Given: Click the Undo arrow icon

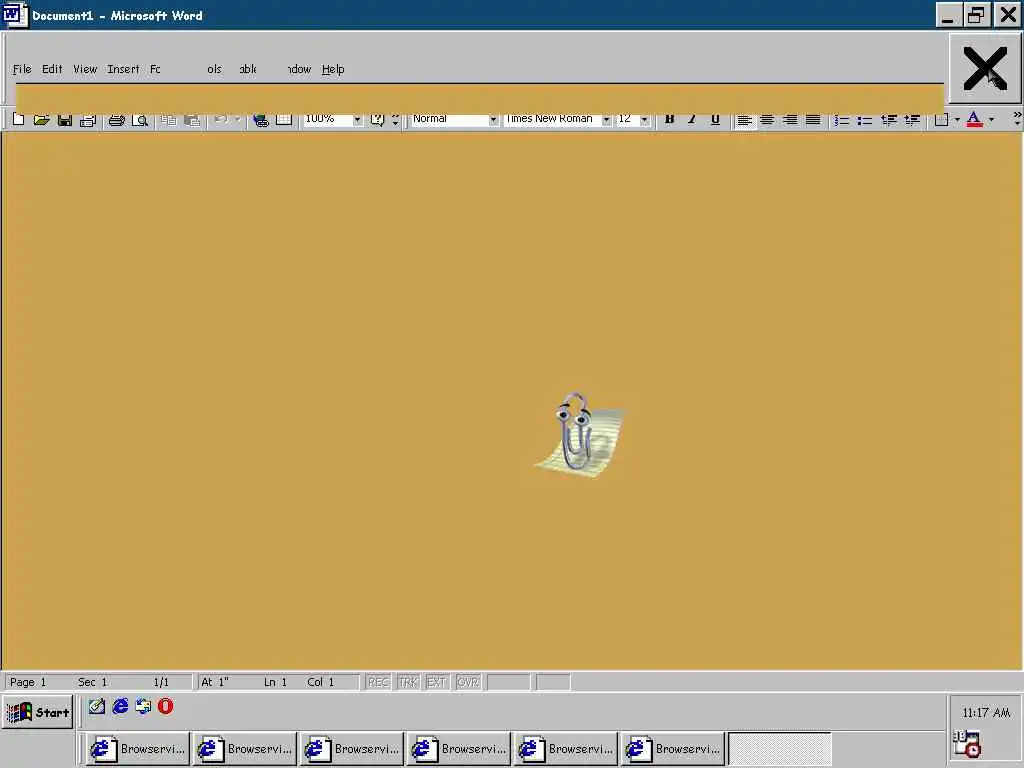Looking at the screenshot, I should [221, 120].
